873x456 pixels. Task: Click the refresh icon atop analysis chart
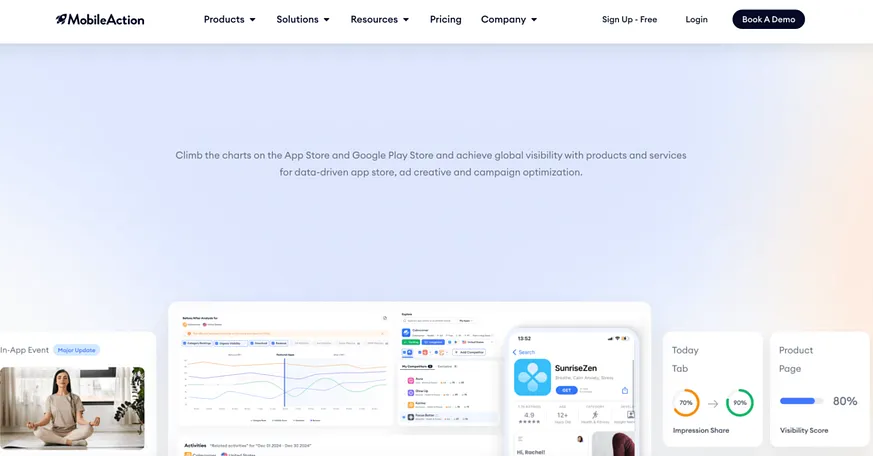[385, 318]
